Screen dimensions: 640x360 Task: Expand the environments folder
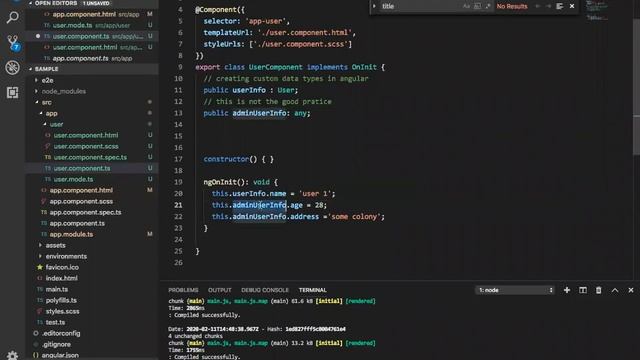[66, 256]
